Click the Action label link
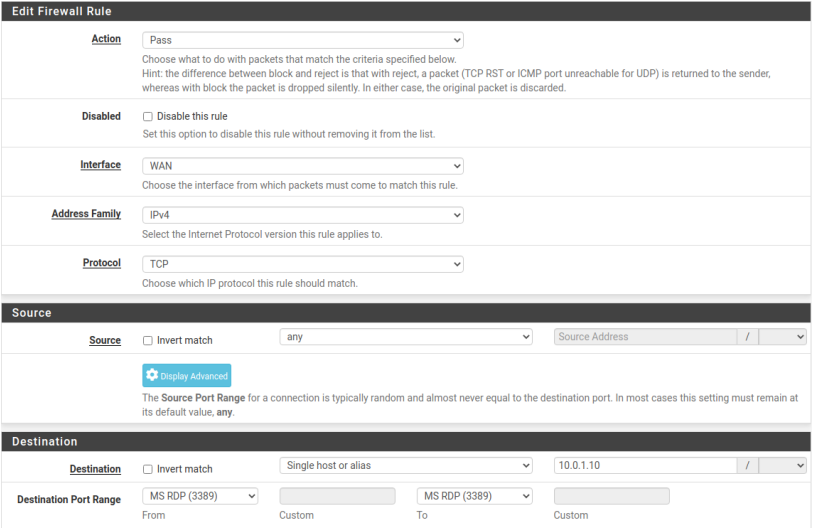This screenshot has height=530, width=814. [106, 39]
